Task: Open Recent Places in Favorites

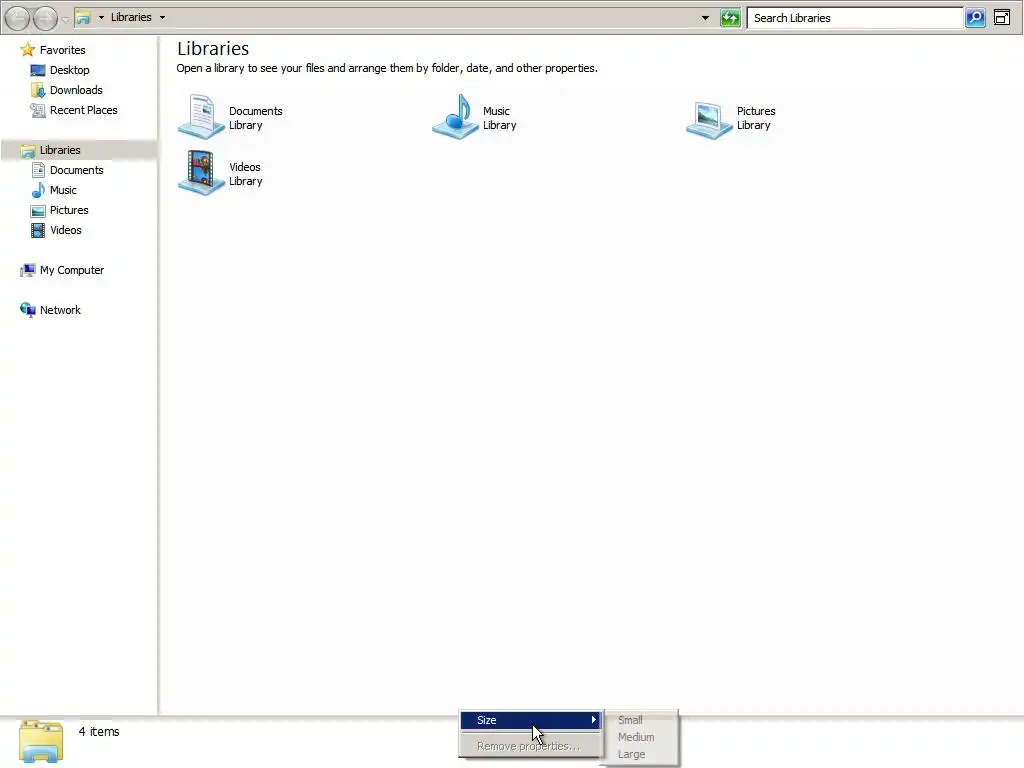Action: point(84,110)
